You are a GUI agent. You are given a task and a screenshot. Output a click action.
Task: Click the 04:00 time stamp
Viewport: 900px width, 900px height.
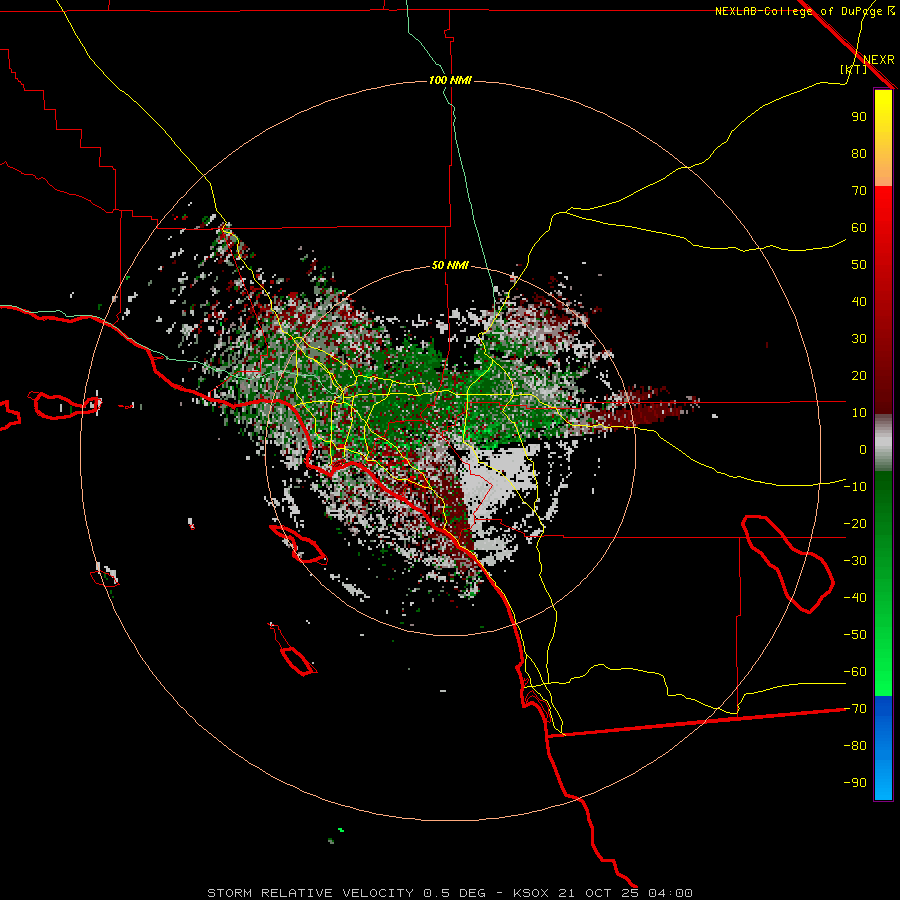pyautogui.click(x=670, y=893)
